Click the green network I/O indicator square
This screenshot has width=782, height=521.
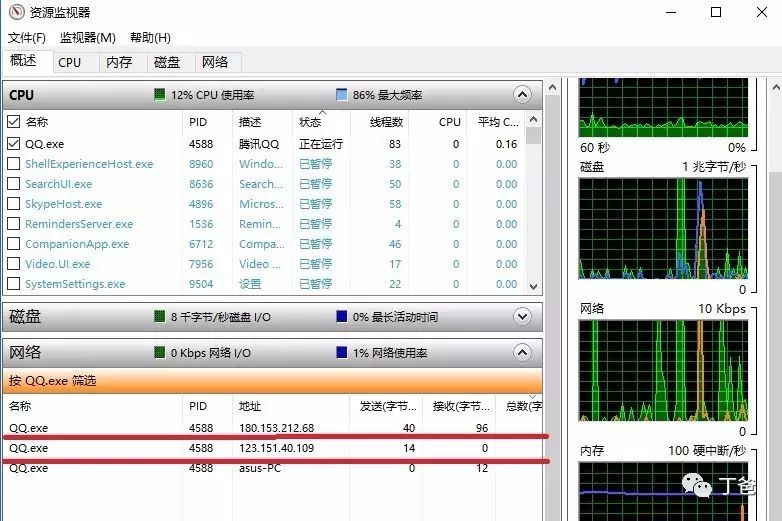(x=159, y=353)
